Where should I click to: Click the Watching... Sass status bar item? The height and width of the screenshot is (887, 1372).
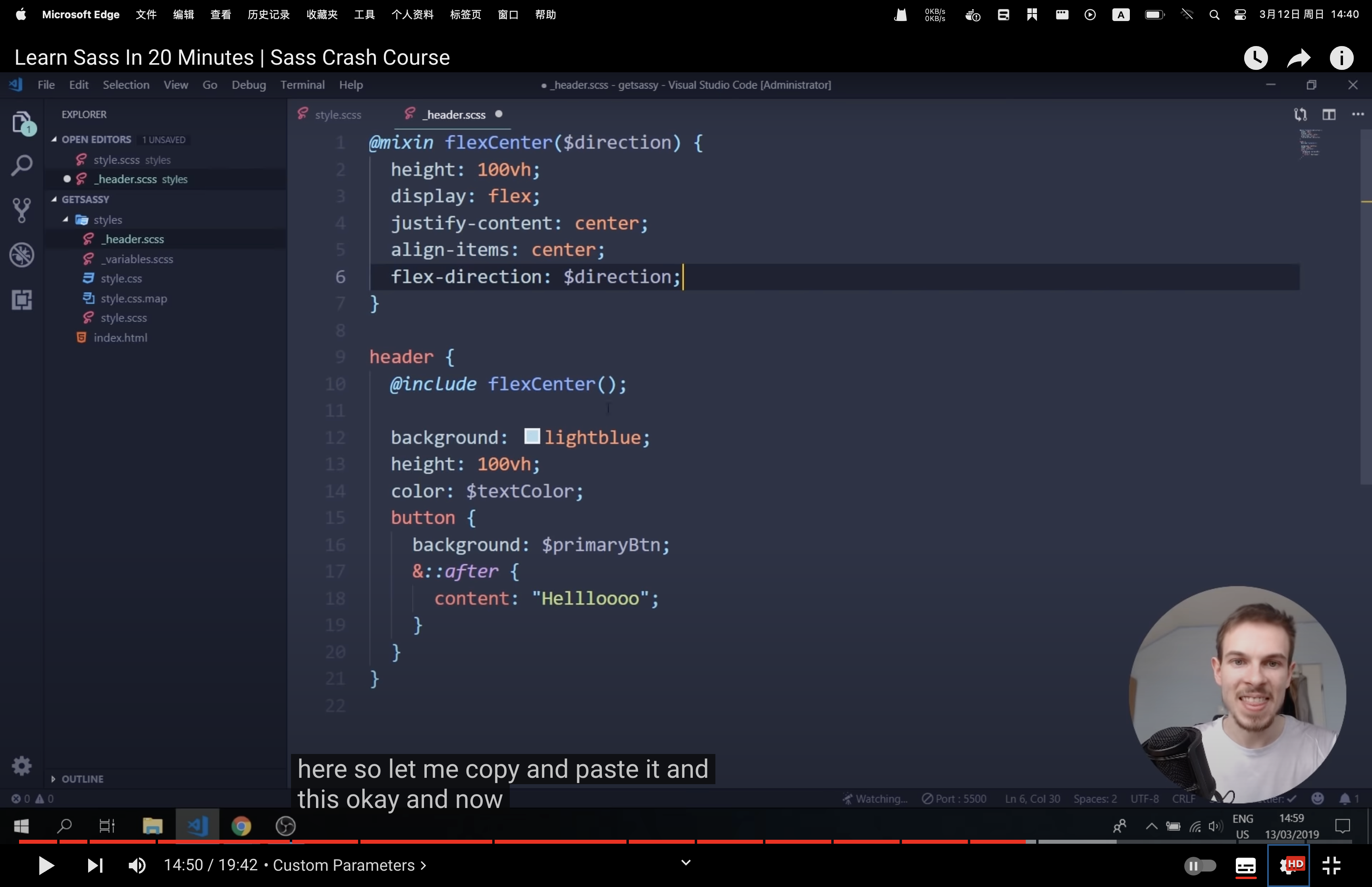pyautogui.click(x=875, y=799)
